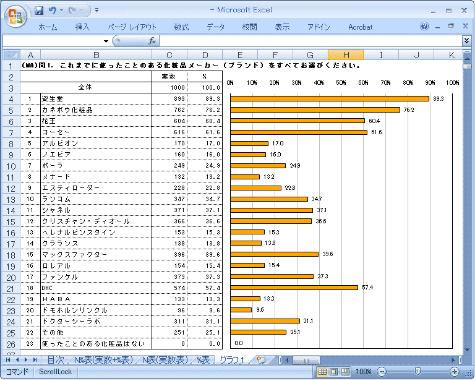
Task: Click the insert function fx icon
Action: pos(152,41)
